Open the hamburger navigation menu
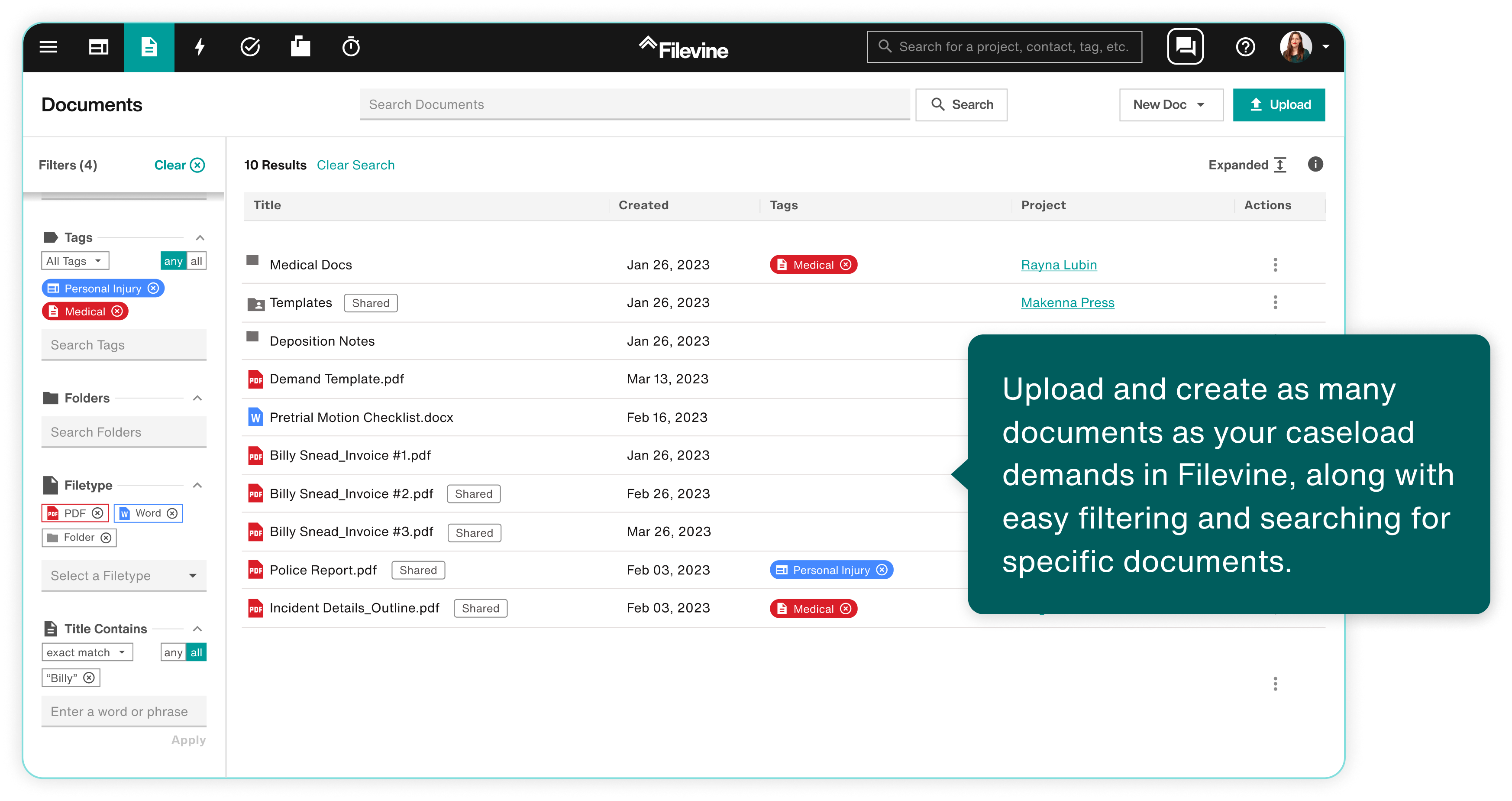 click(48, 47)
